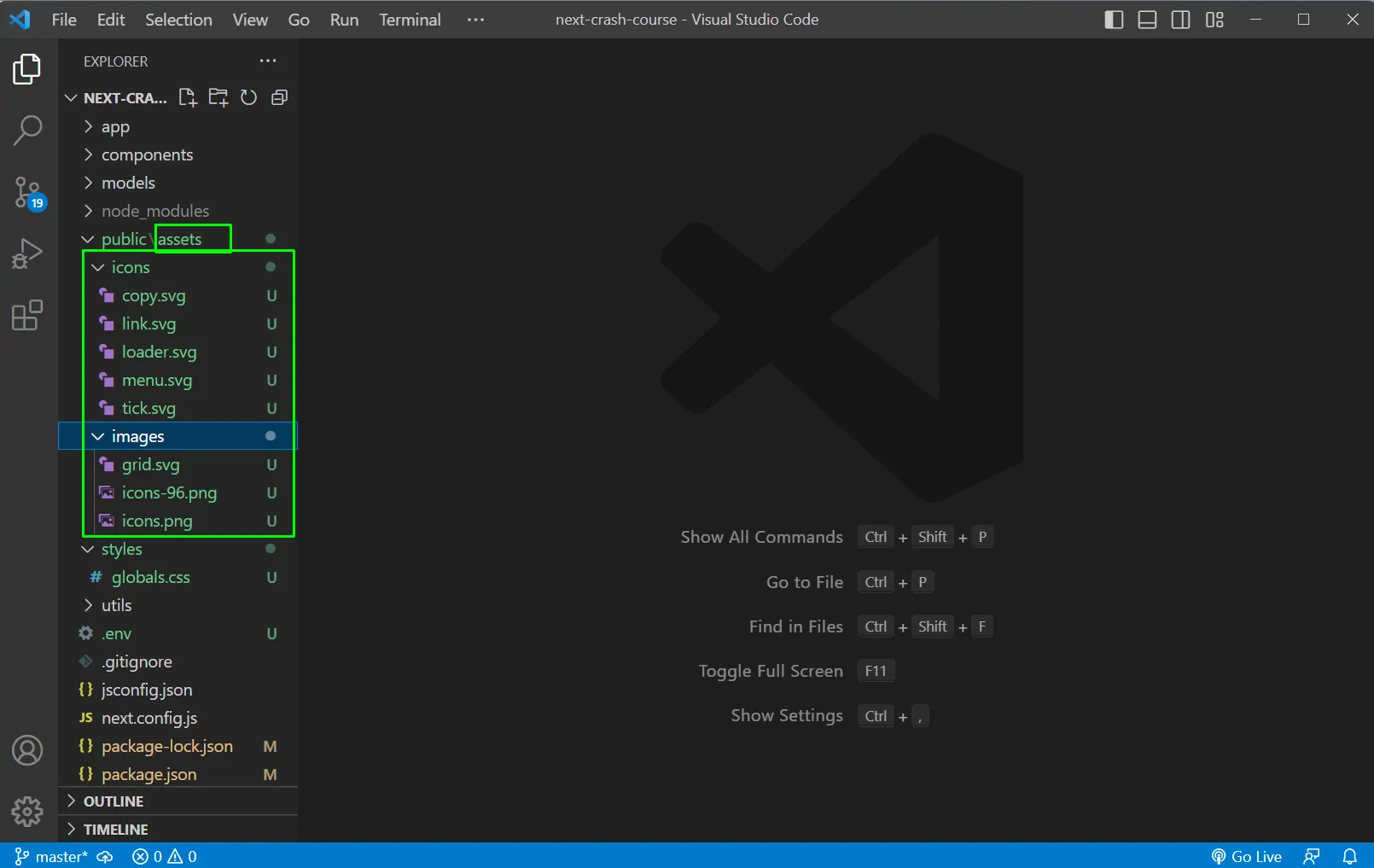Open the Run menu
This screenshot has height=868, width=1374.
pos(344,20)
